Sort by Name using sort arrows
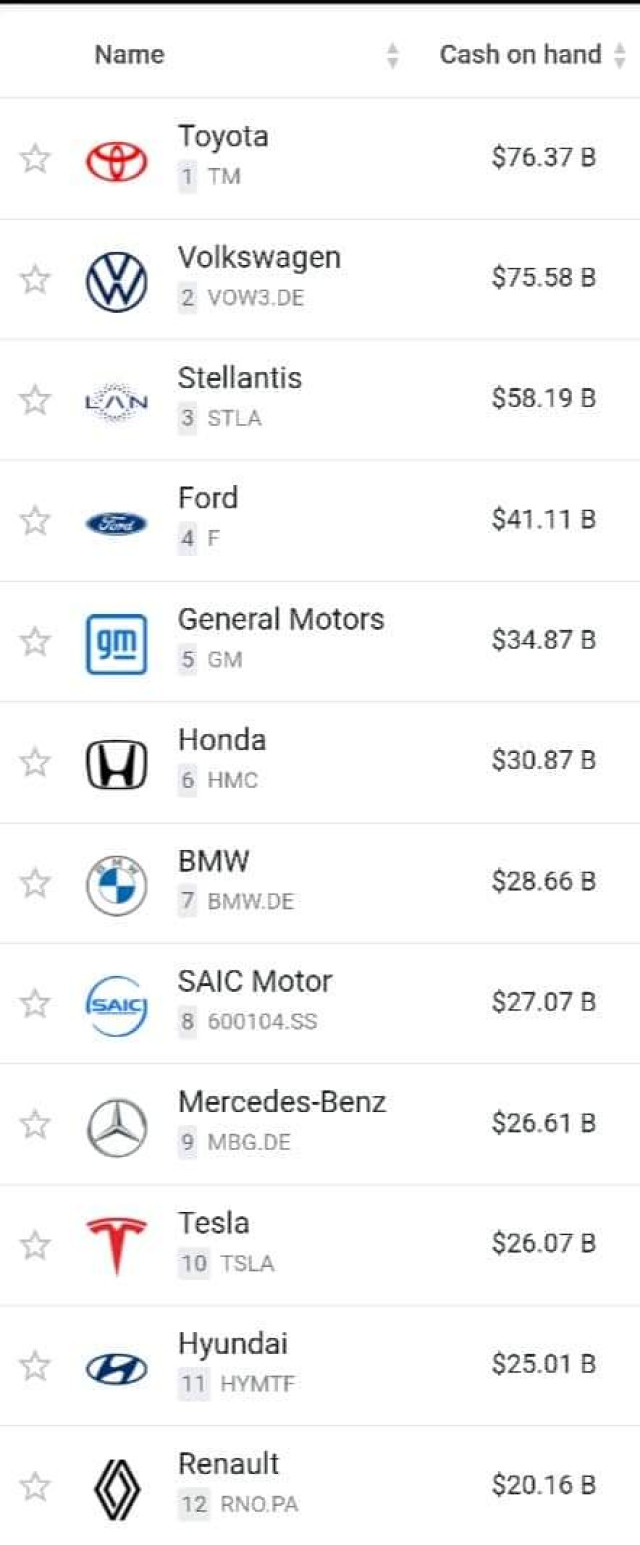The width and height of the screenshot is (640, 1545). 393,55
